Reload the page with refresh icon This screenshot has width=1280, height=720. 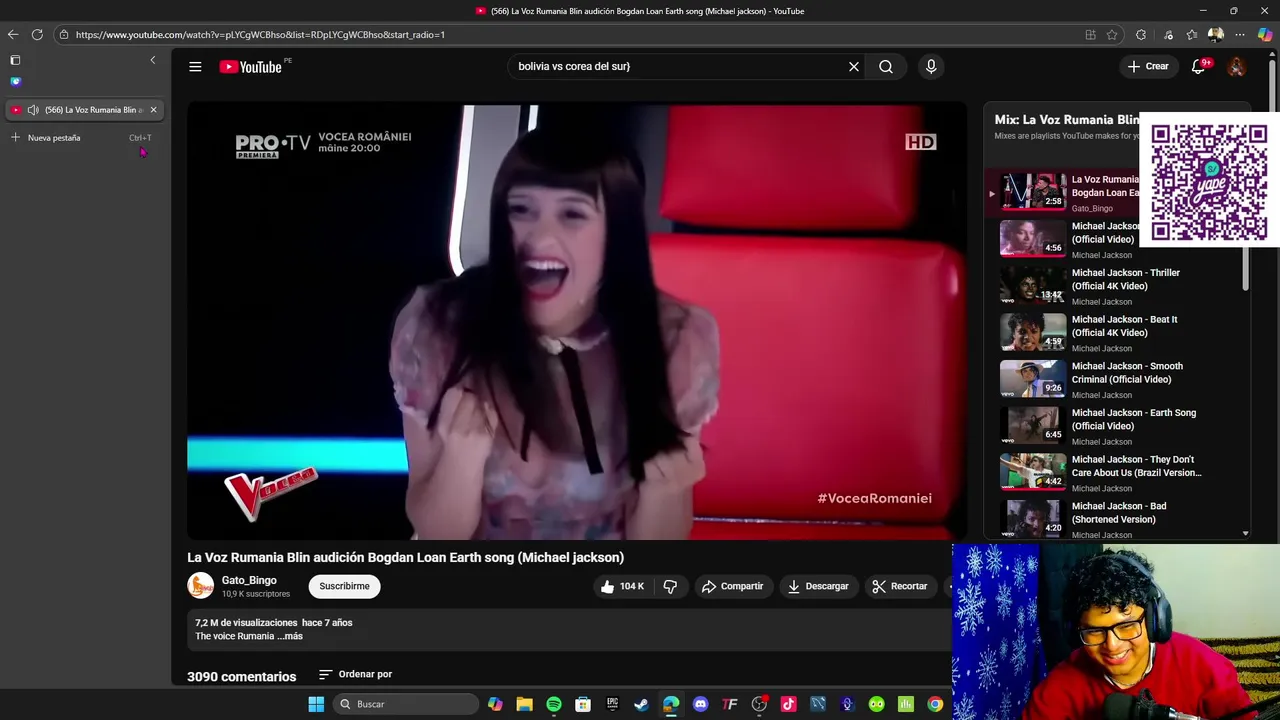37,34
